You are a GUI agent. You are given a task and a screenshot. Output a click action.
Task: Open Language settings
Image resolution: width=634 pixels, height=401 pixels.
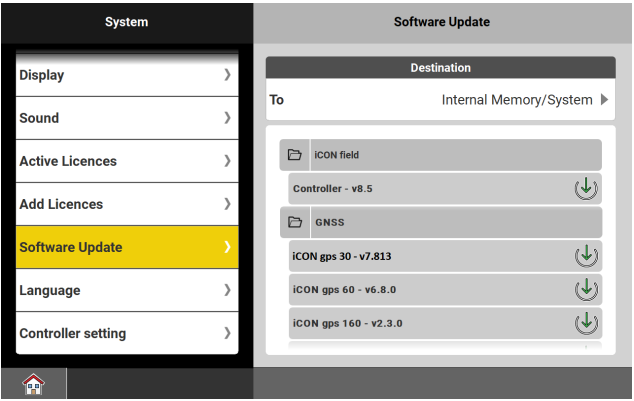[x=127, y=290]
